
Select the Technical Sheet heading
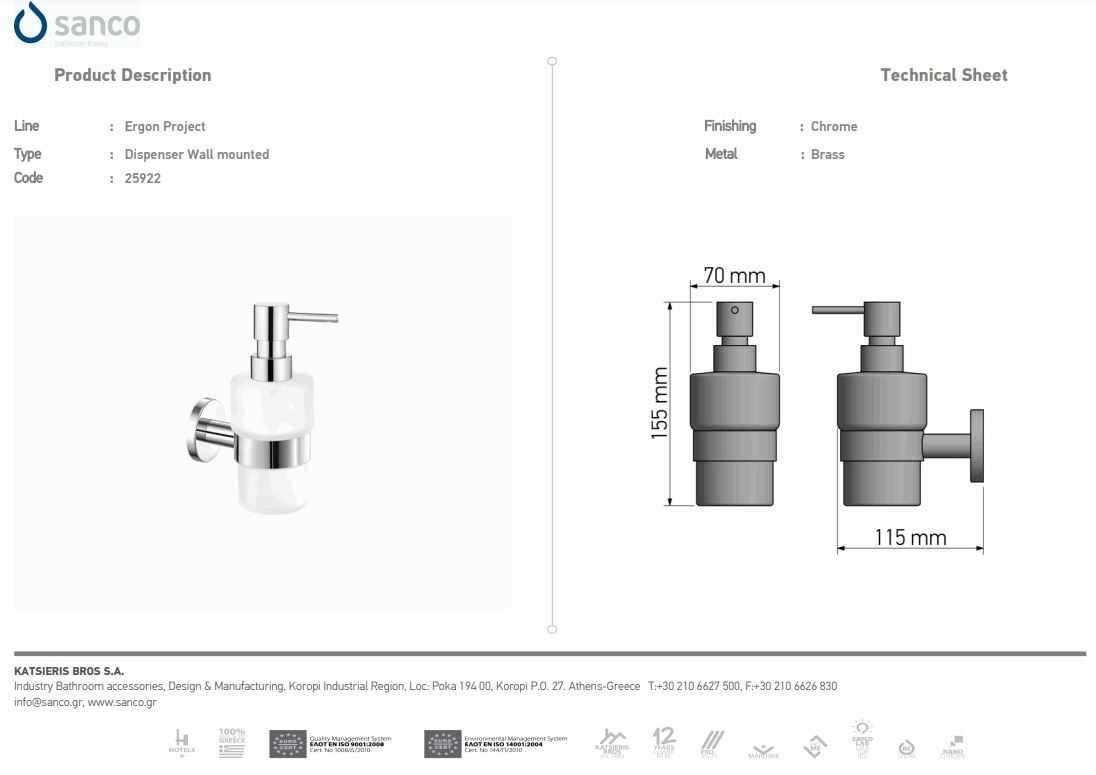943,75
